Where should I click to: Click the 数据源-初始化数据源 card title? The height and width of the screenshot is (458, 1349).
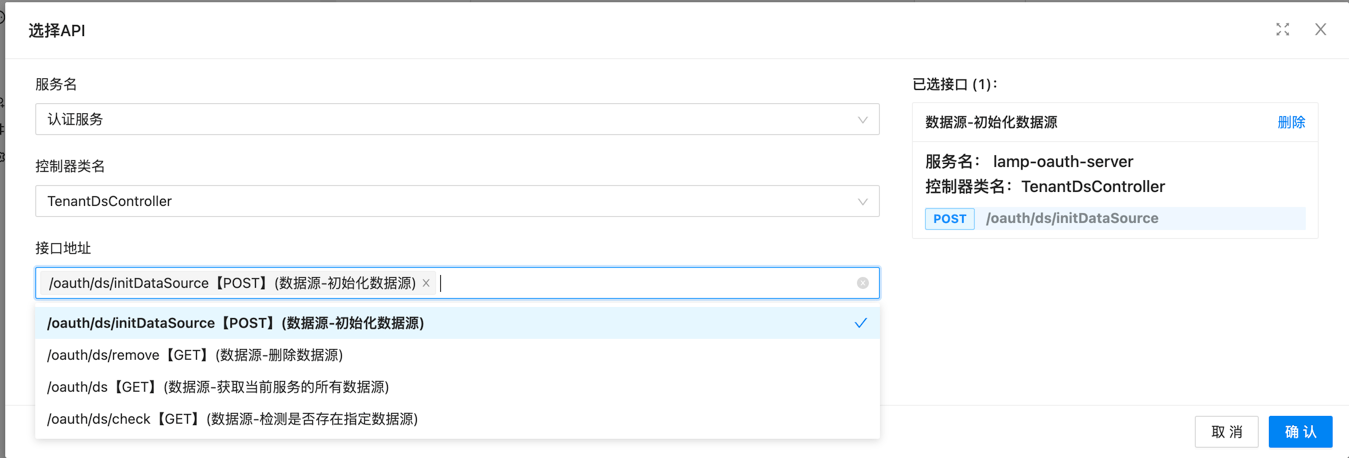tap(991, 122)
